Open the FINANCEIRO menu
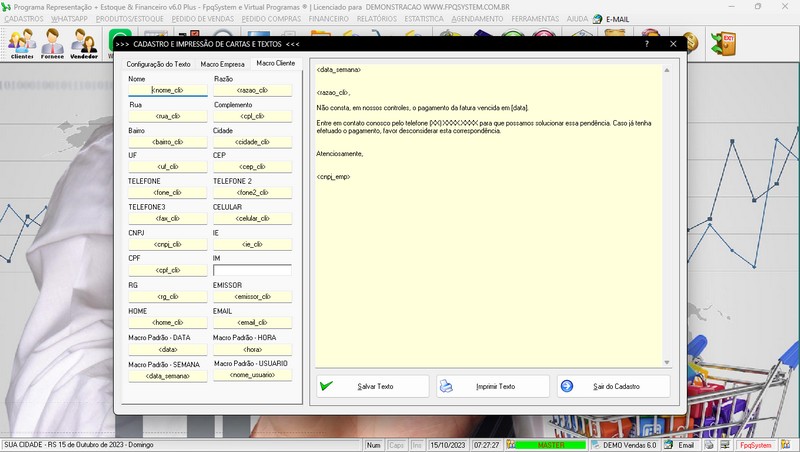Image resolution: width=800 pixels, height=452 pixels. coord(329,19)
